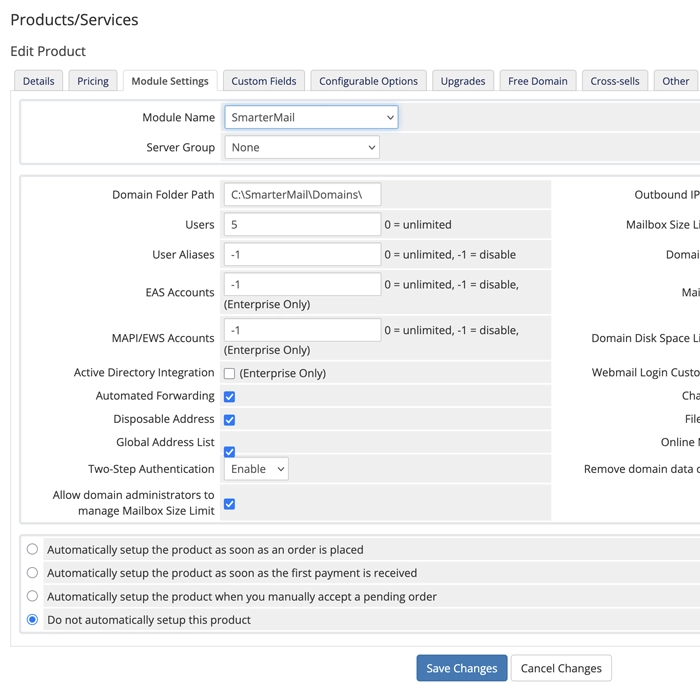The height and width of the screenshot is (700, 700).
Task: Open the Module Name dropdown
Action: tap(311, 117)
